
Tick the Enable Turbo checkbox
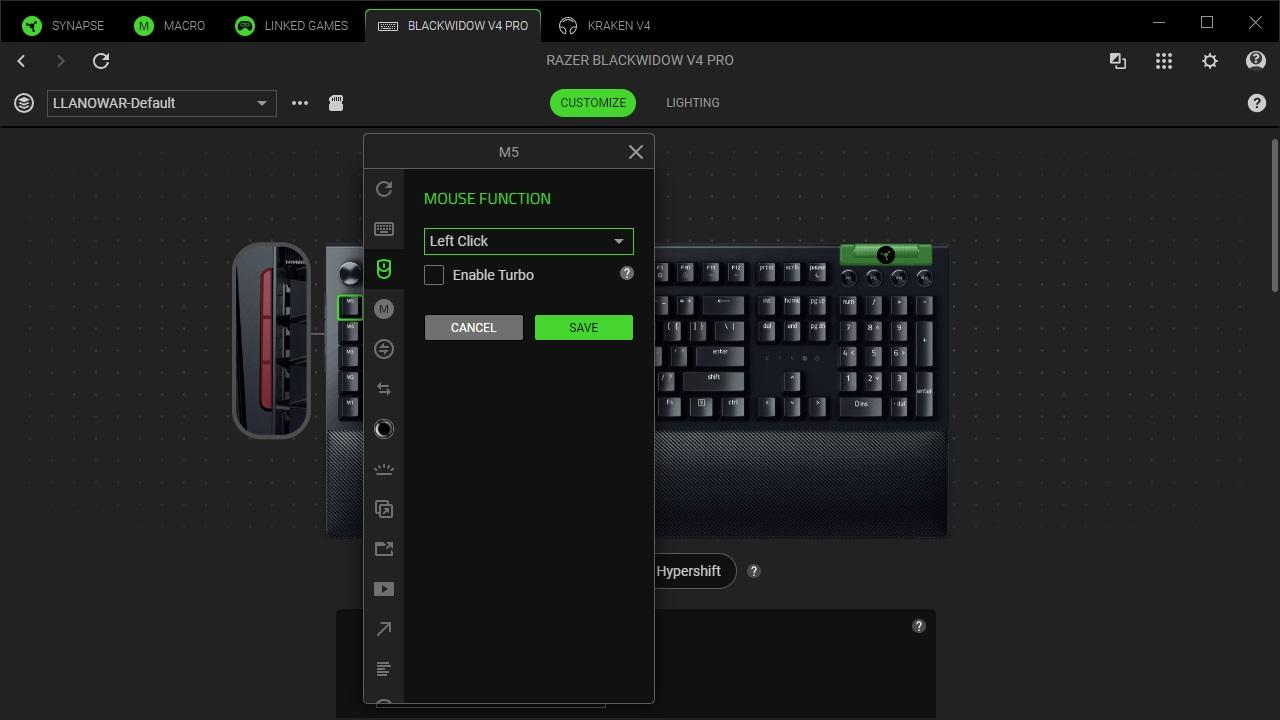[x=434, y=275]
